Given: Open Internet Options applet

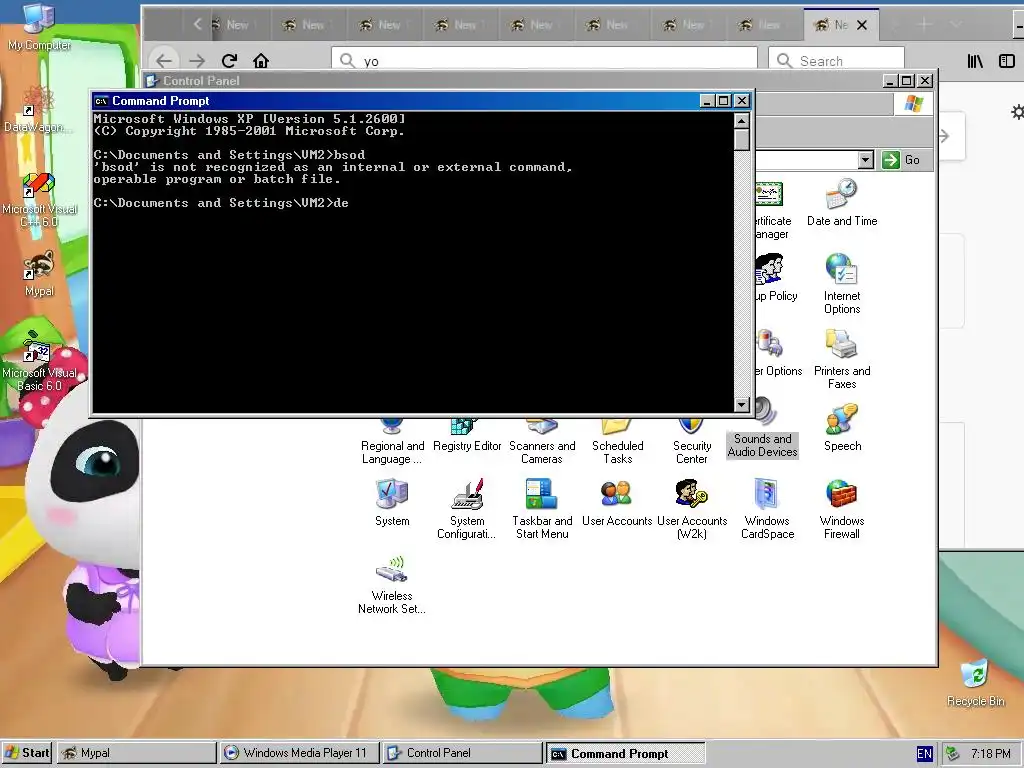Looking at the screenshot, I should pyautogui.click(x=842, y=284).
